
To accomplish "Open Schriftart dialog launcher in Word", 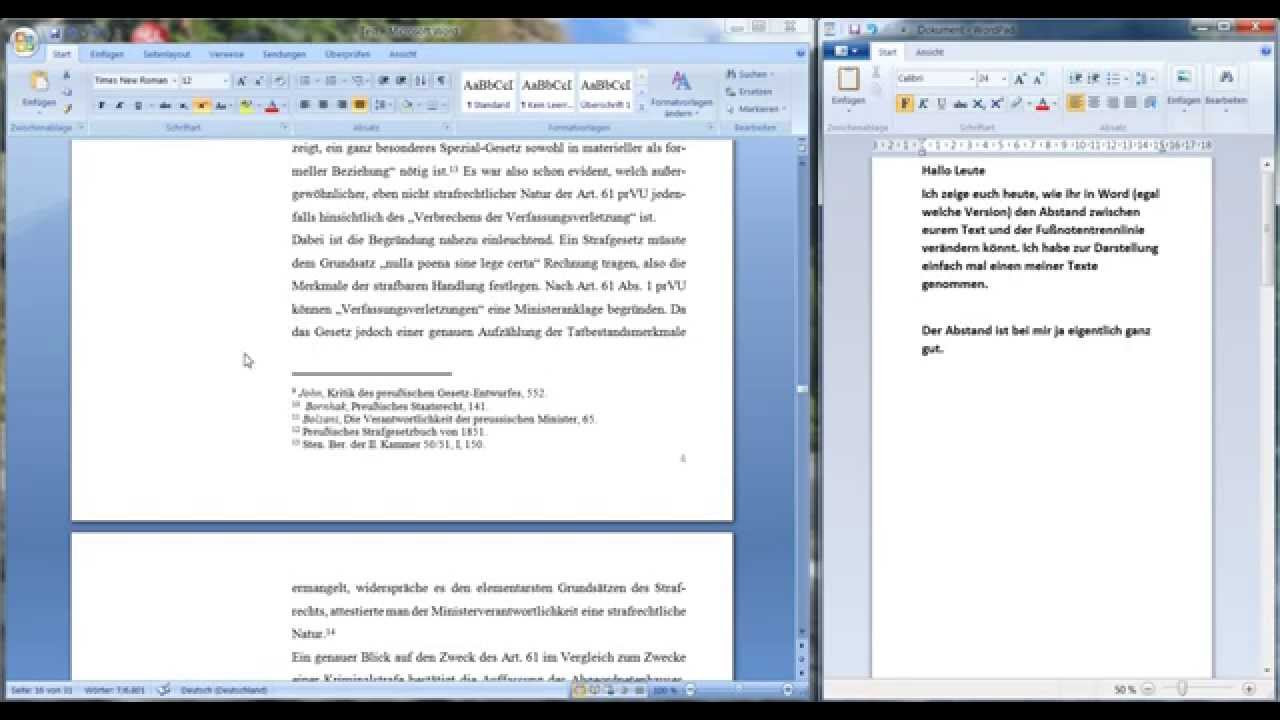I will [x=284, y=128].
